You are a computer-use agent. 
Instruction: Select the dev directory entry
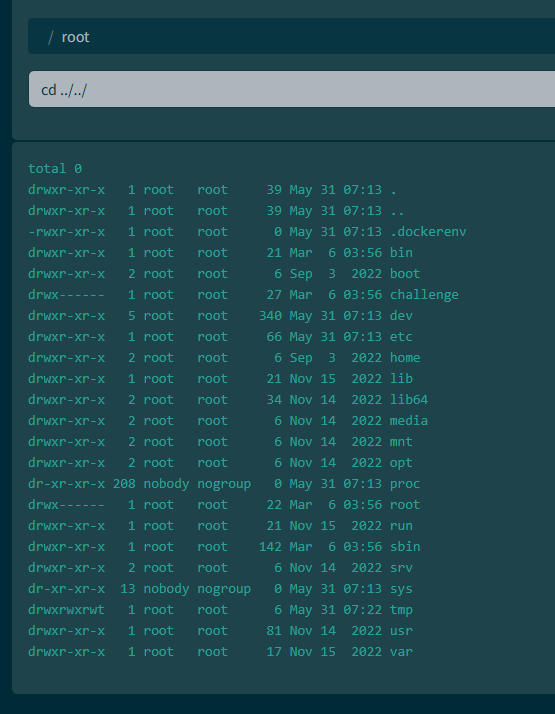[401, 316]
